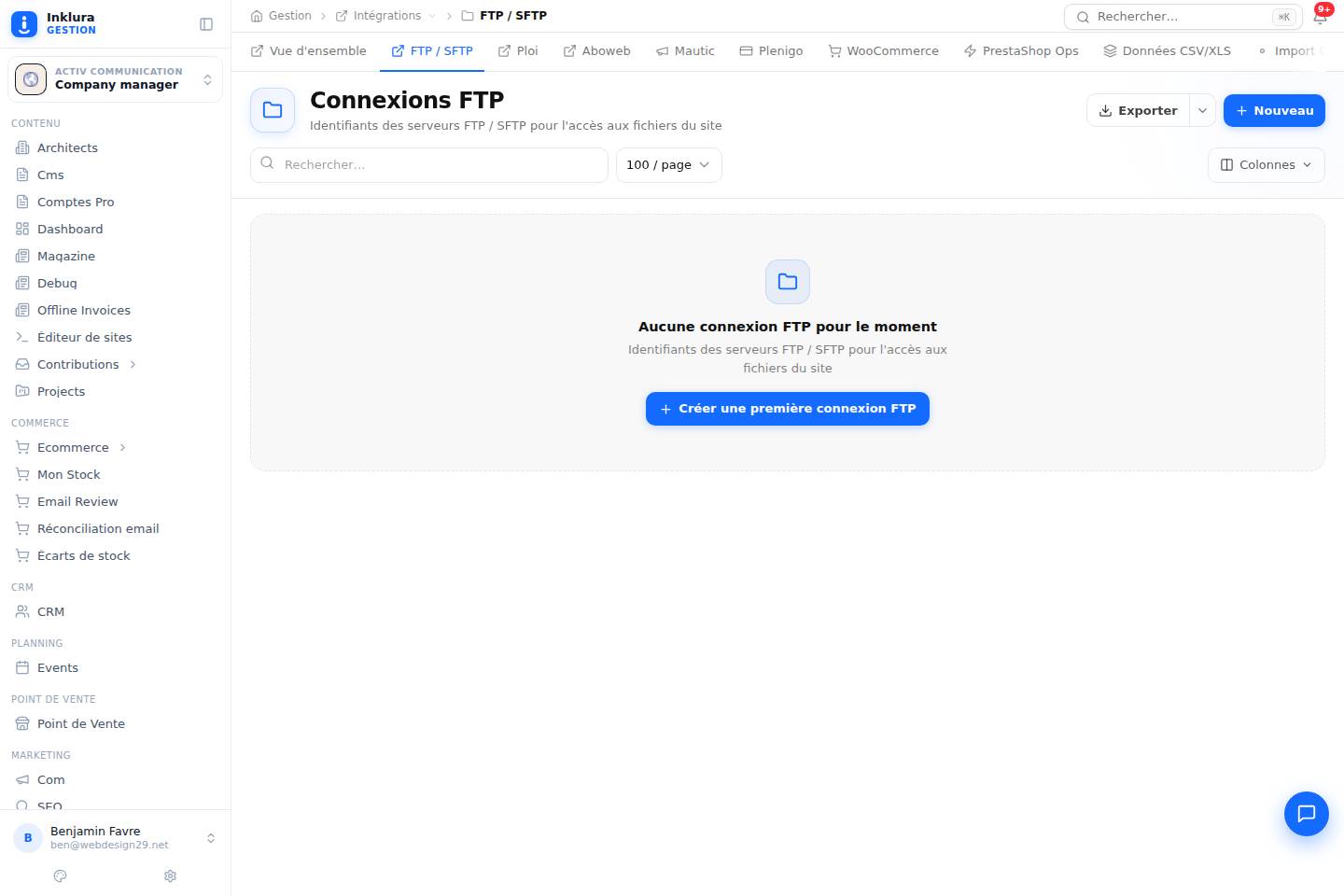Image resolution: width=1344 pixels, height=896 pixels.
Task: Click the Inklura logo icon
Action: pyautogui.click(x=24, y=24)
